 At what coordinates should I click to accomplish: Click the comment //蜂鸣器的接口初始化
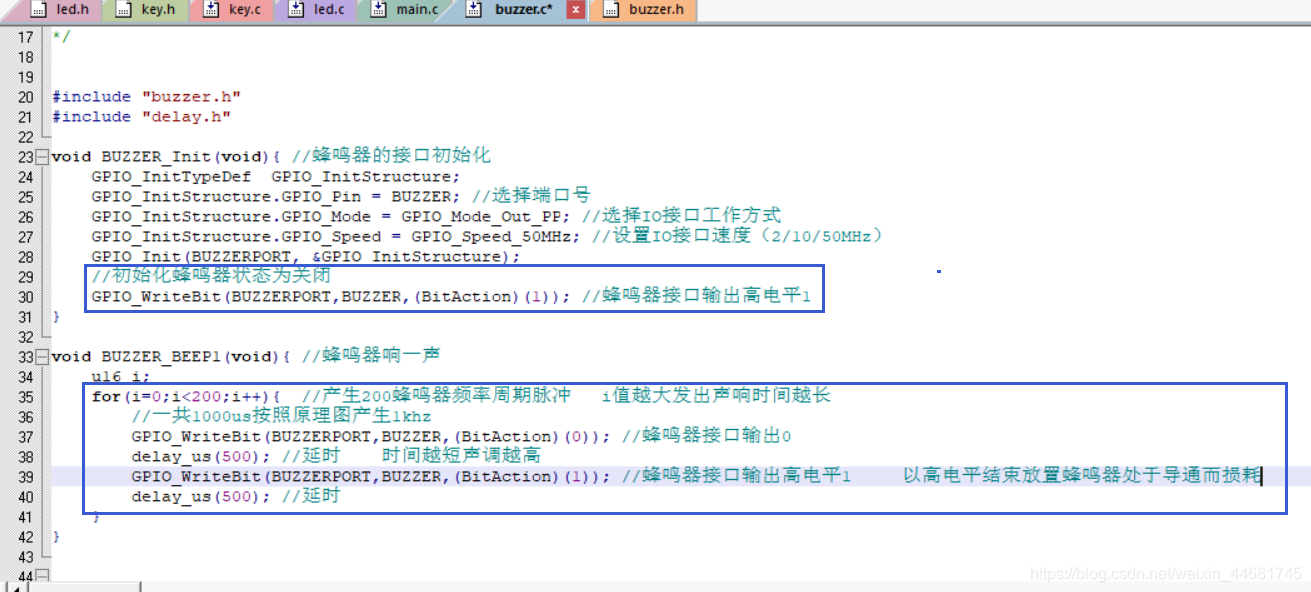pyautogui.click(x=391, y=156)
